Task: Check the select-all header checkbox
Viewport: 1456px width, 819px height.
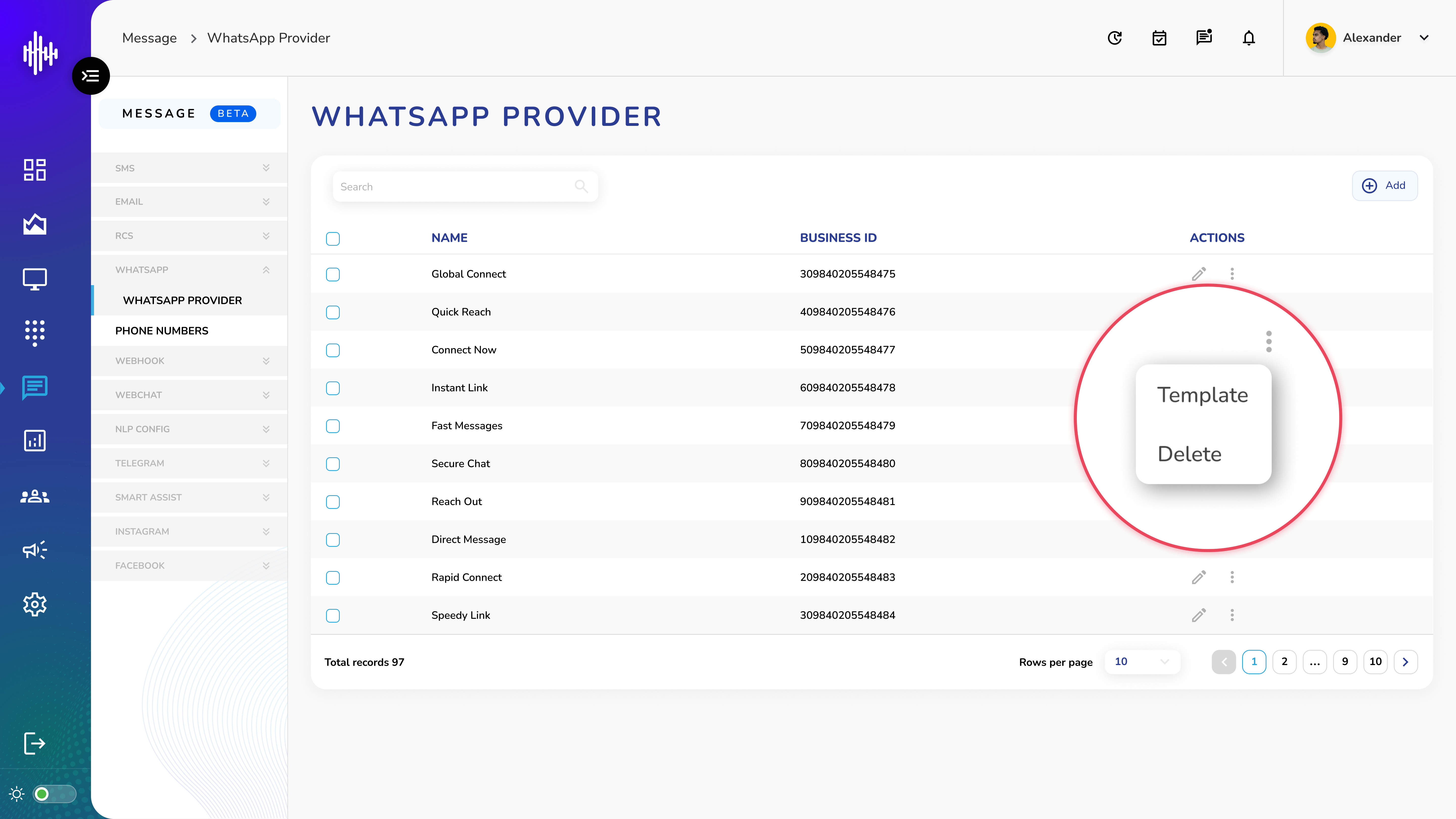Action: [x=333, y=239]
